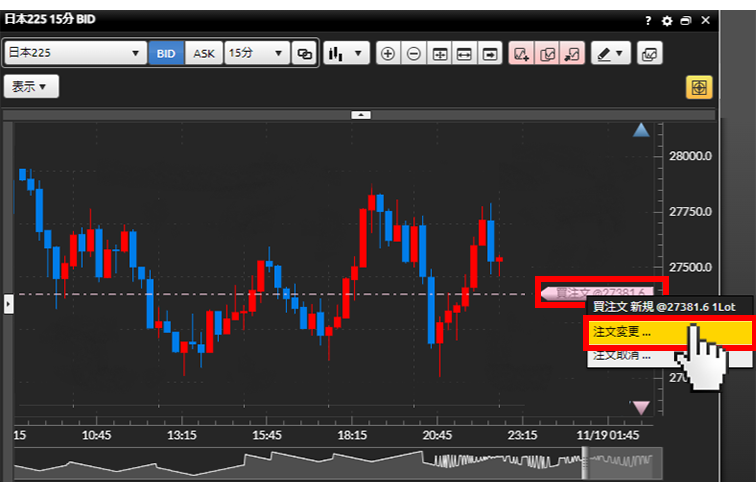This screenshot has height=492, width=756.
Task: Click the new order on chart icon
Action: tap(521, 53)
